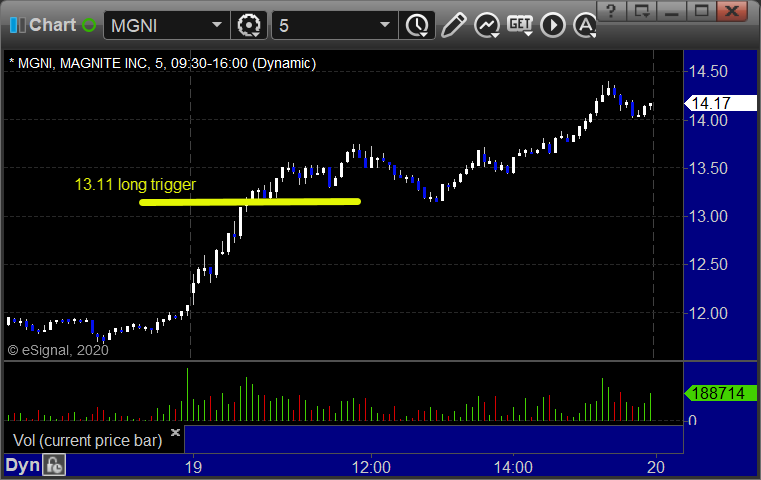Click the 12:00 time axis label
This screenshot has height=480, width=761.
[x=371, y=467]
